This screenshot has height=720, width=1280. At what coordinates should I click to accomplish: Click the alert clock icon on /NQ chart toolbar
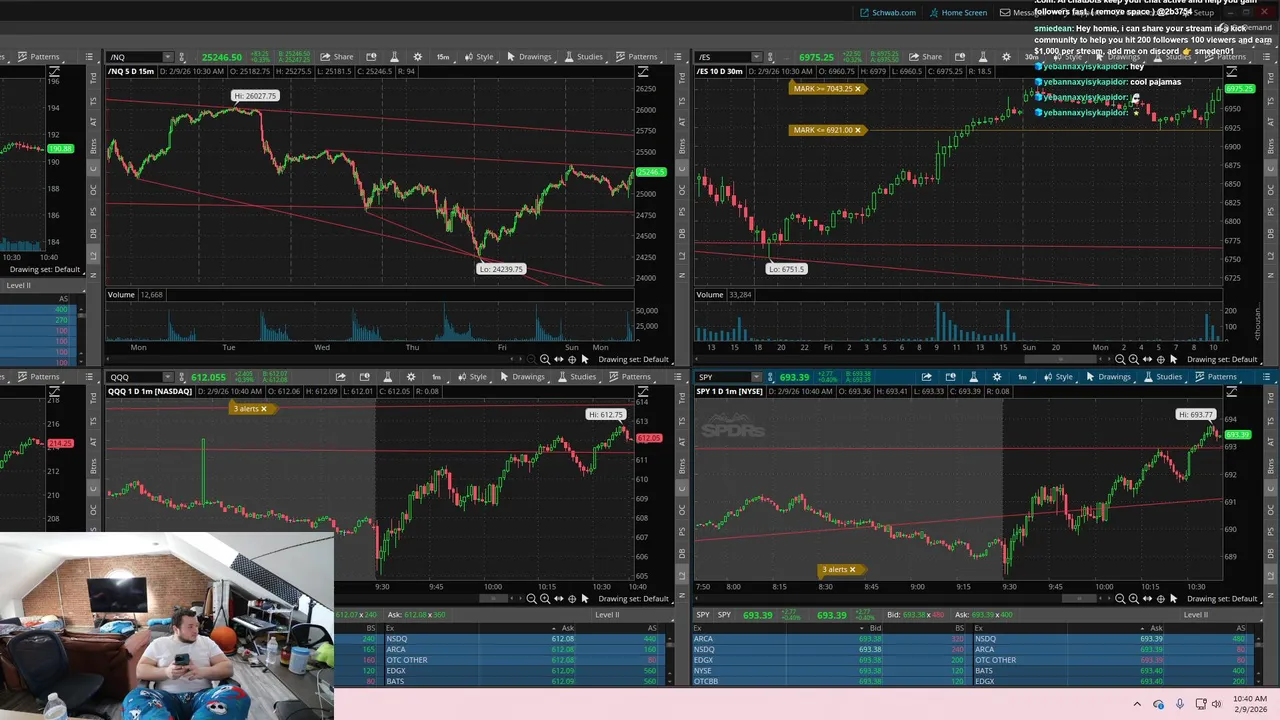371,57
